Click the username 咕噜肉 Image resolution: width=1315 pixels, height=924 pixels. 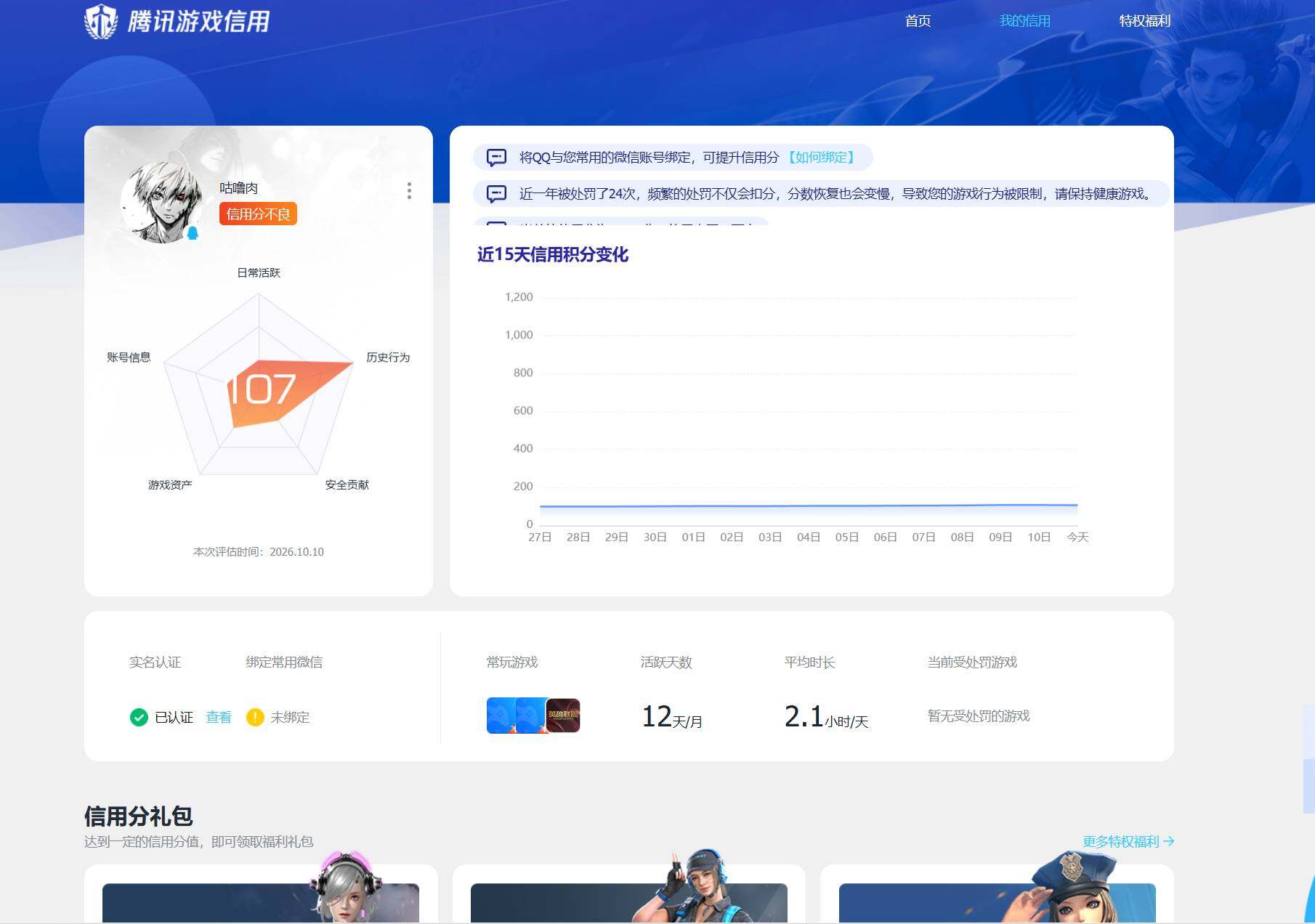(238, 187)
